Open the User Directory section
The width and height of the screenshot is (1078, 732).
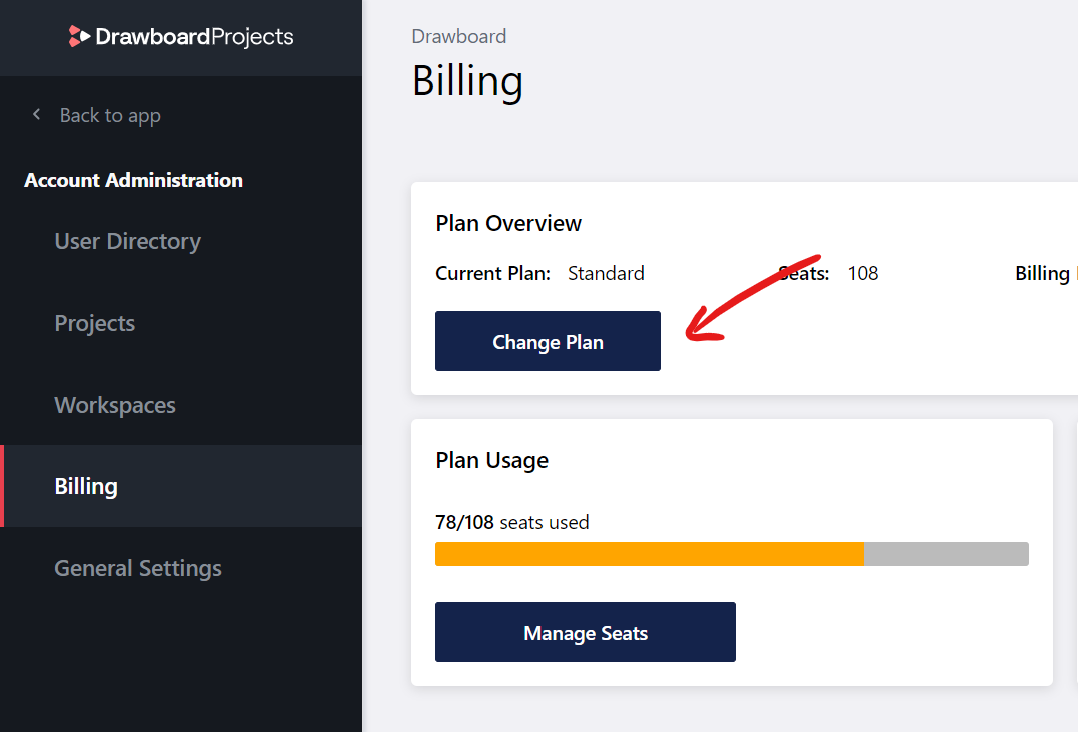127,241
